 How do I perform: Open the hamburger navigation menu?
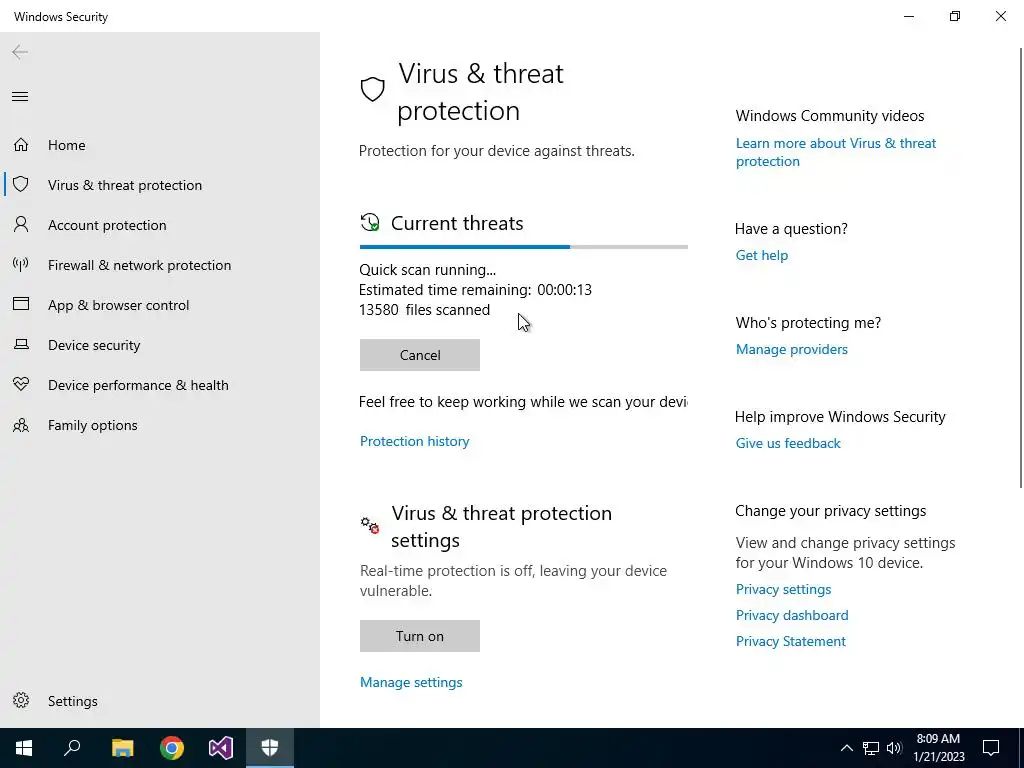pos(20,97)
